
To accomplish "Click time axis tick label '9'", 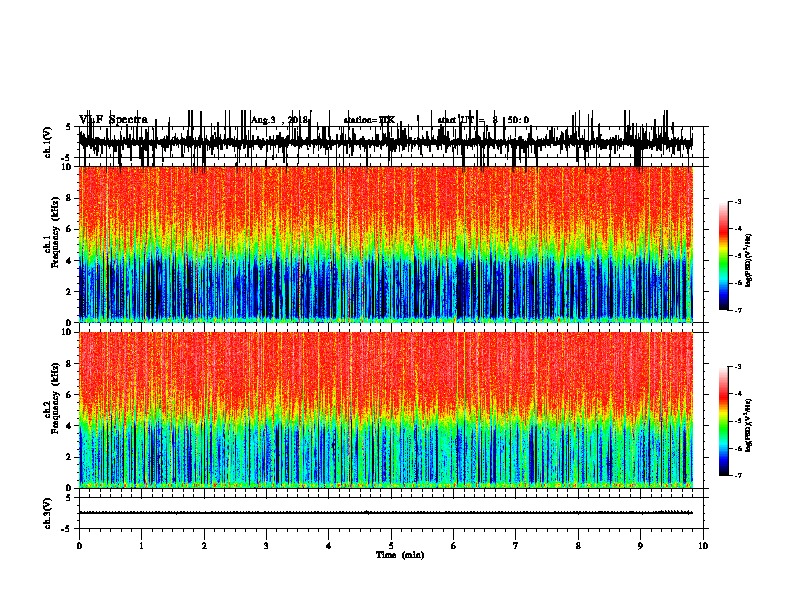I will pyautogui.click(x=640, y=546).
